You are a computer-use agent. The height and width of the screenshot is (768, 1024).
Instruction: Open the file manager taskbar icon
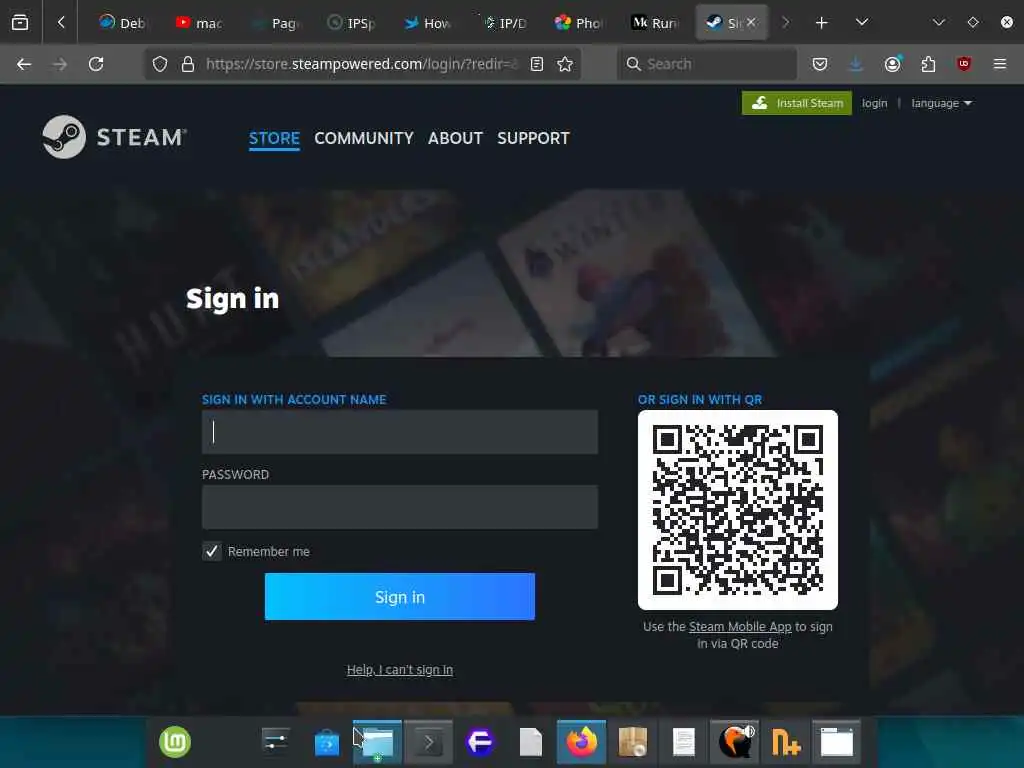coord(377,742)
